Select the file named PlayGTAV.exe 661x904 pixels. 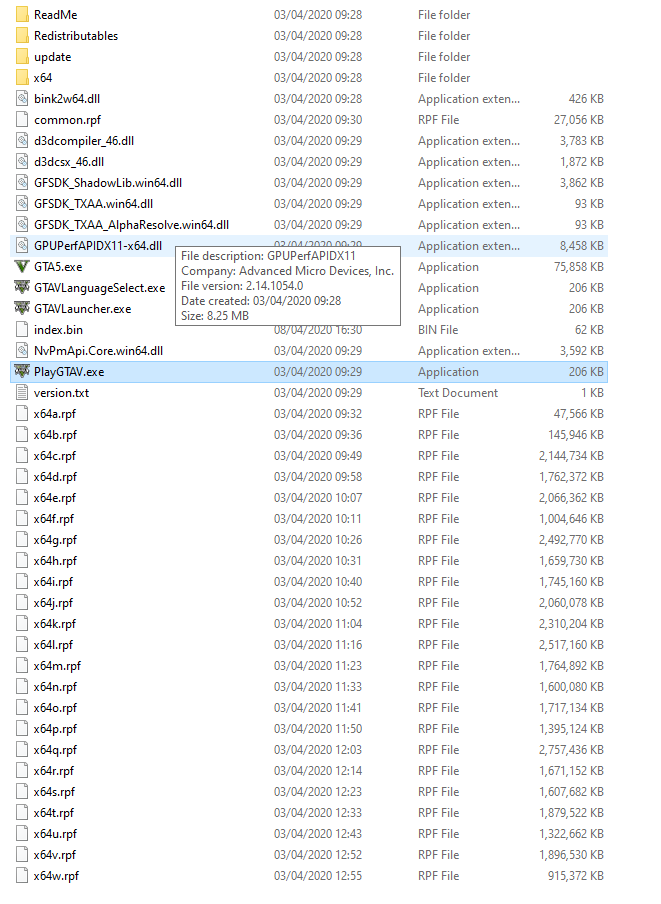click(69, 372)
